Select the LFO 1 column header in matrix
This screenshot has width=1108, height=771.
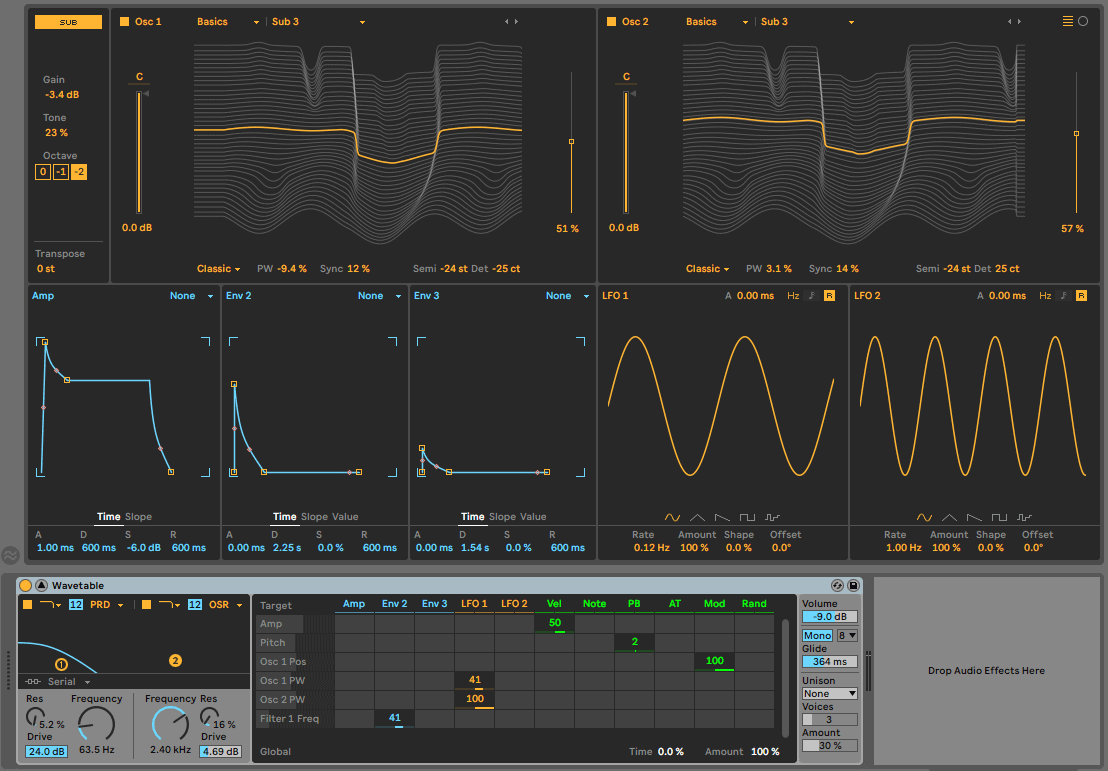tap(474, 603)
